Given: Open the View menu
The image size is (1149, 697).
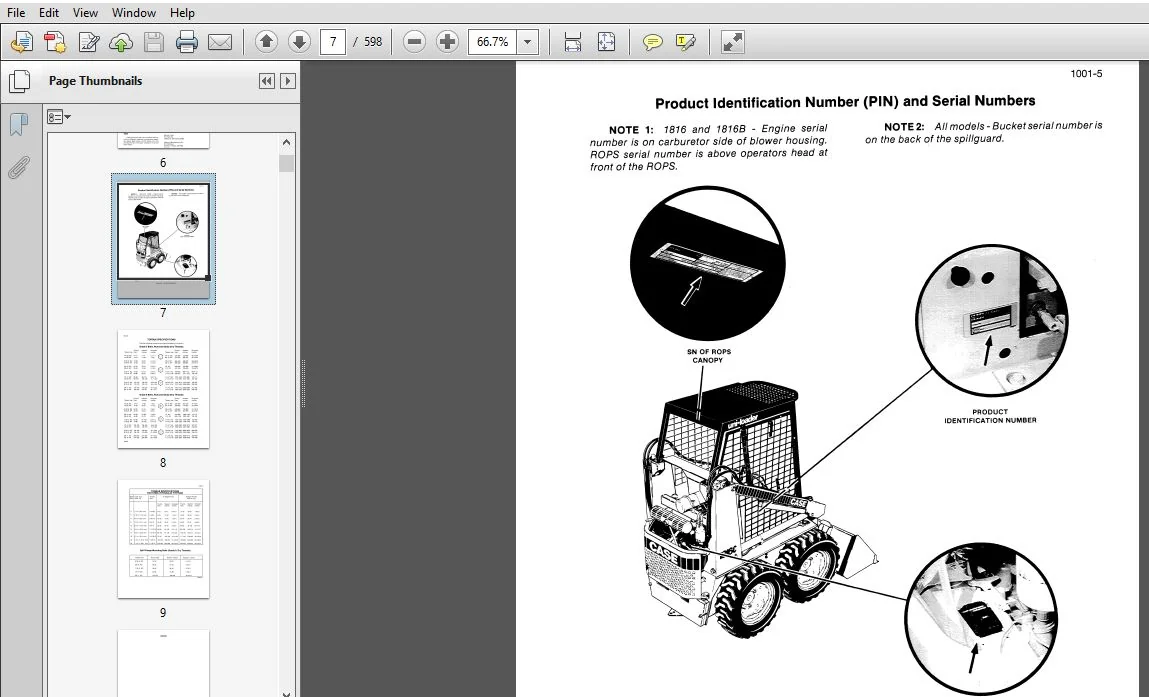Looking at the screenshot, I should click(85, 12).
